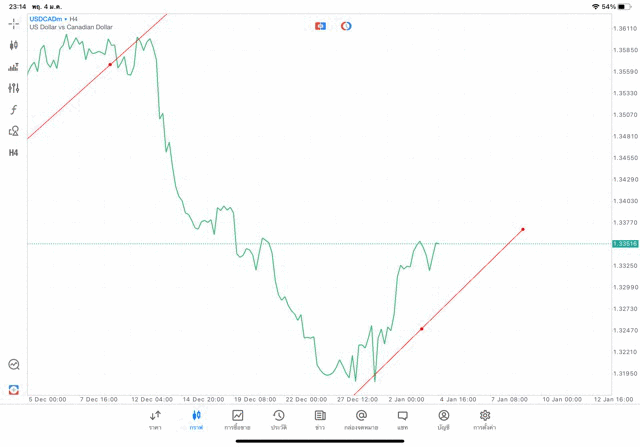Open the ประวัติ history tab

[x=278, y=420]
